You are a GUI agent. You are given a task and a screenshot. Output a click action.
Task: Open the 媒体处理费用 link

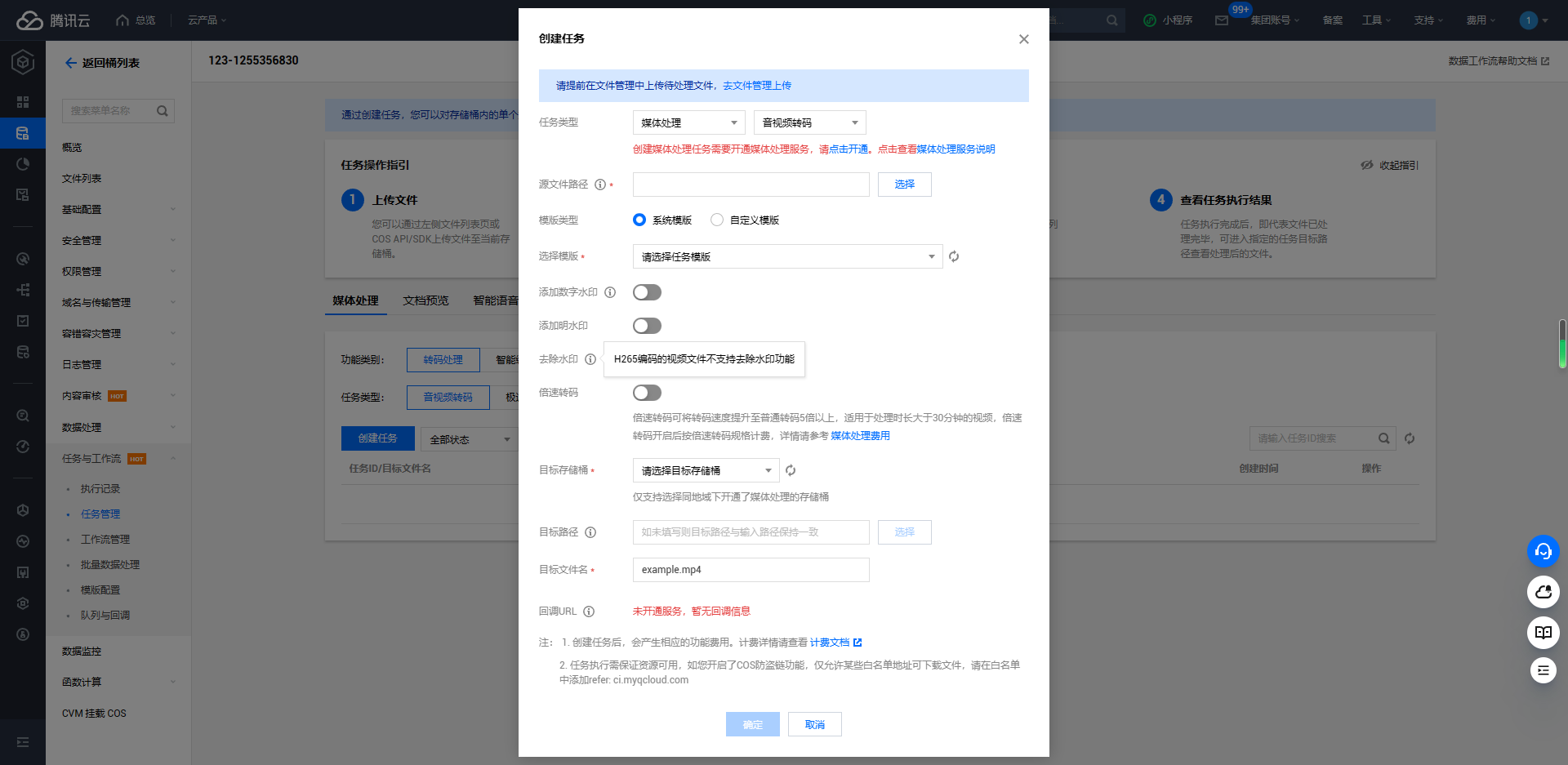pyautogui.click(x=860, y=436)
